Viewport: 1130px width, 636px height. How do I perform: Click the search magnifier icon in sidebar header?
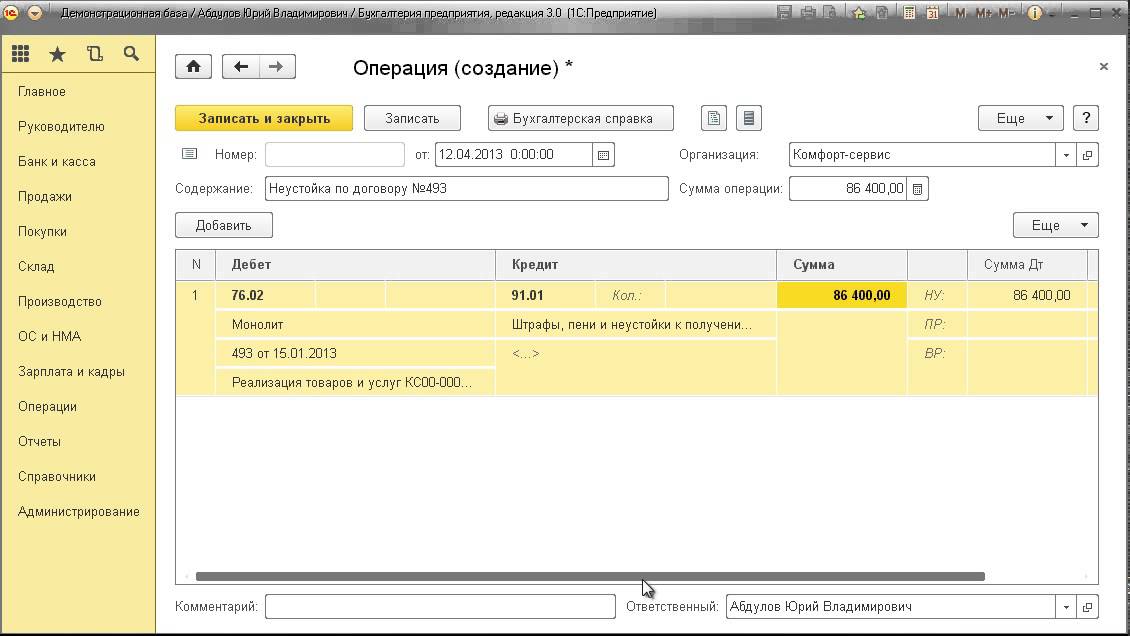tap(131, 54)
